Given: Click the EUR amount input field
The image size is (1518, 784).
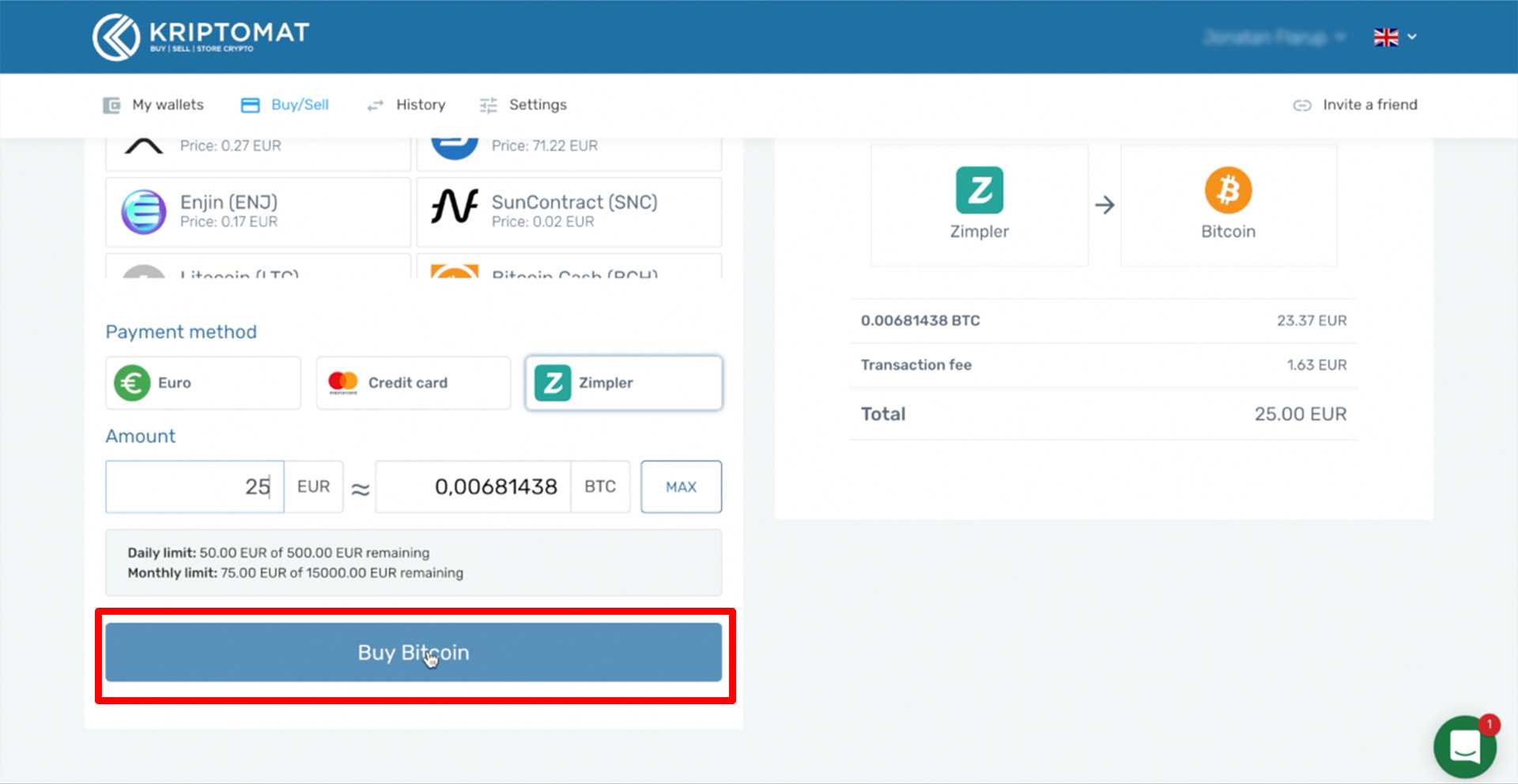Looking at the screenshot, I should pyautogui.click(x=194, y=487).
